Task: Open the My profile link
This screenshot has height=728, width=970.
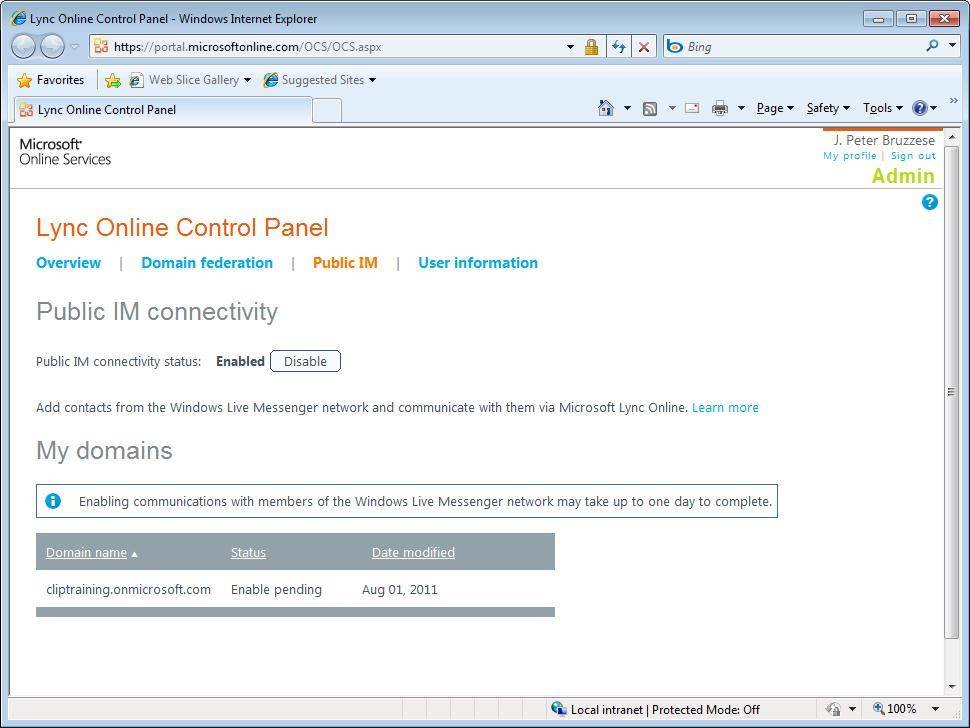Action: click(x=849, y=156)
